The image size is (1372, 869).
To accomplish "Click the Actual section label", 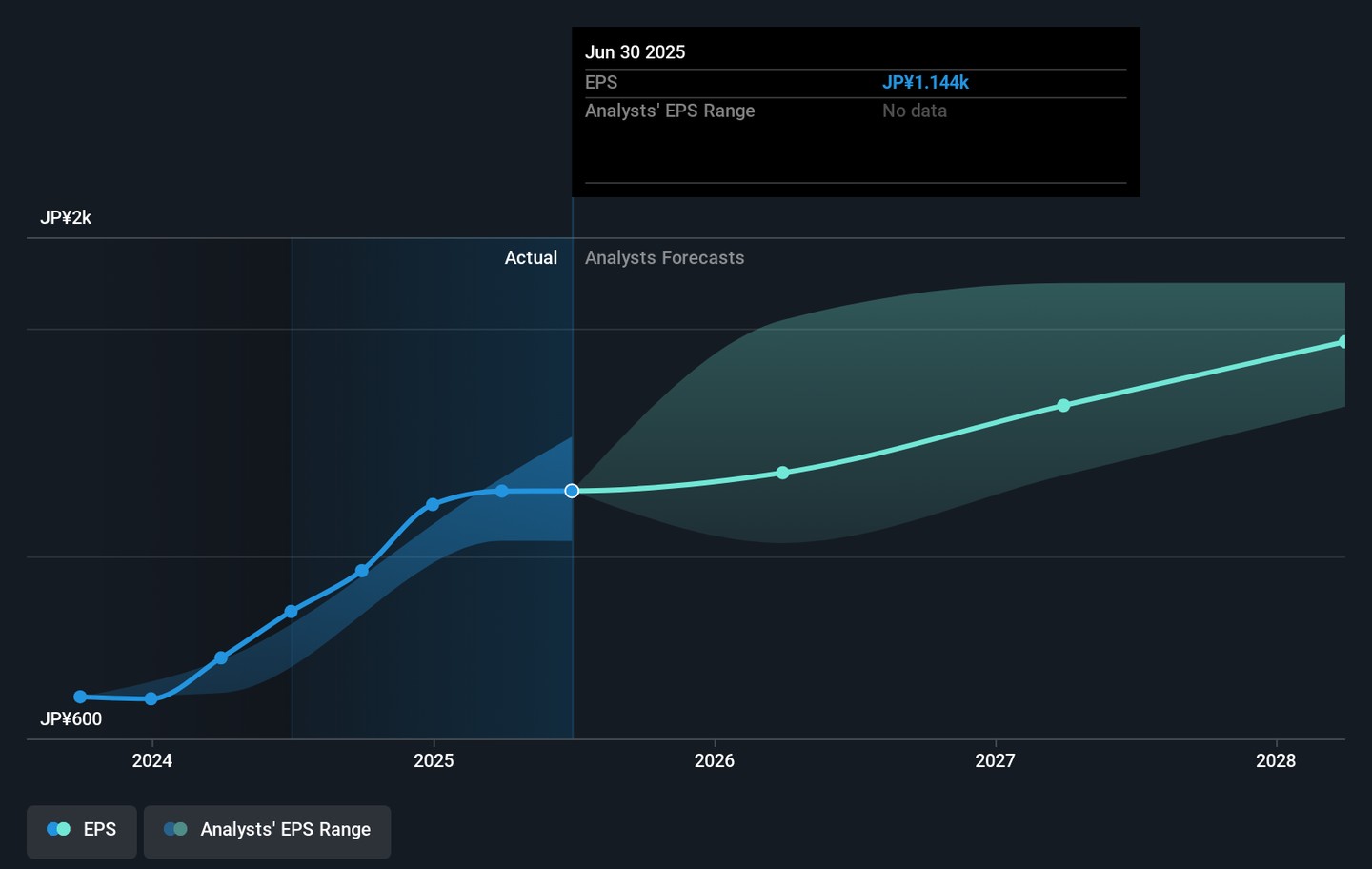I will pos(531,258).
